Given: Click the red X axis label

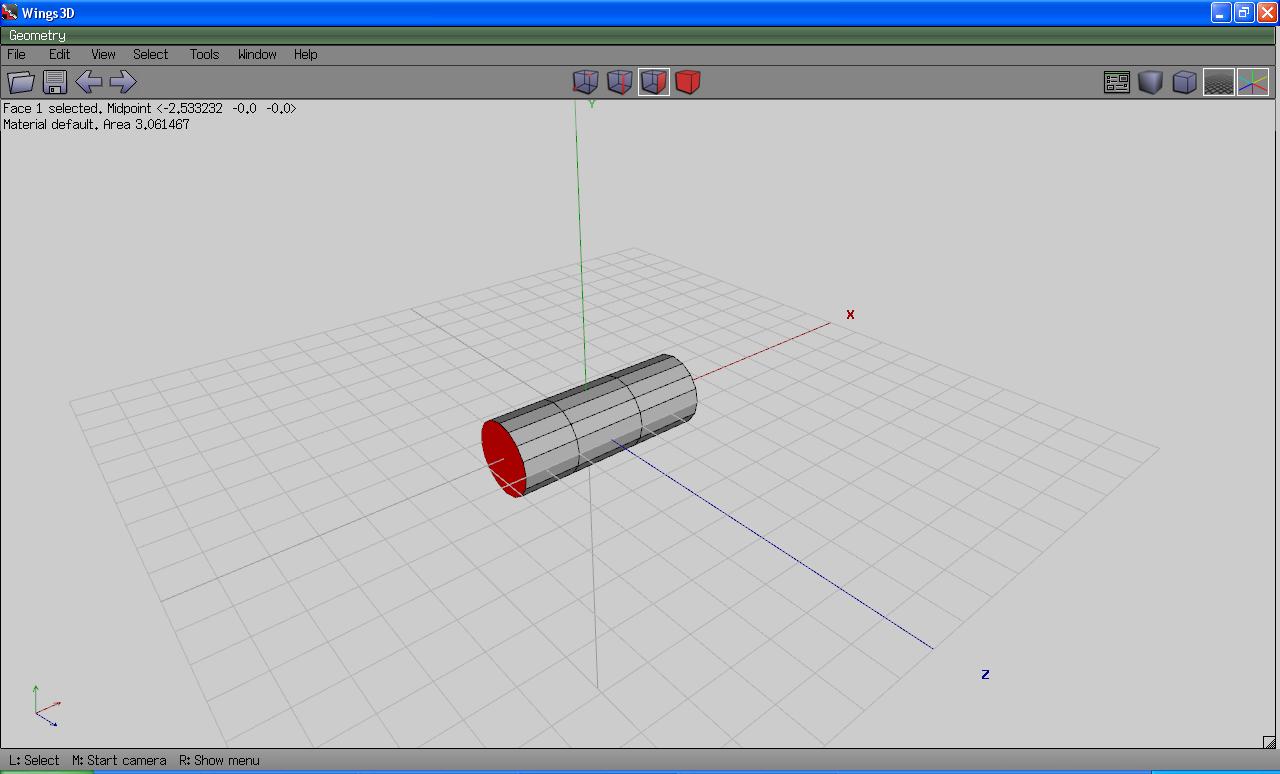Looking at the screenshot, I should (851, 314).
